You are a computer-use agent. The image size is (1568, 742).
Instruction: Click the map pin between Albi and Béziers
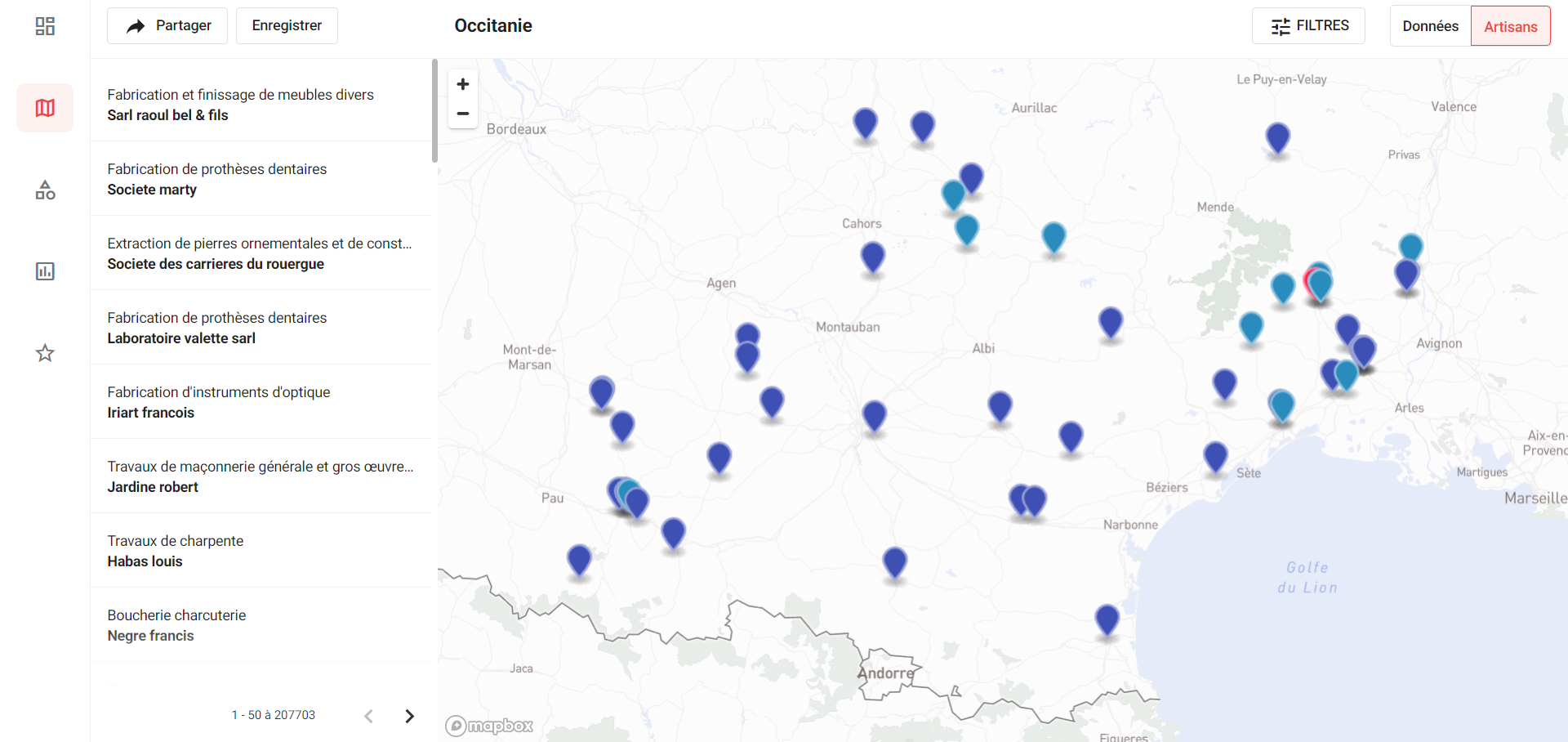[x=1071, y=437]
